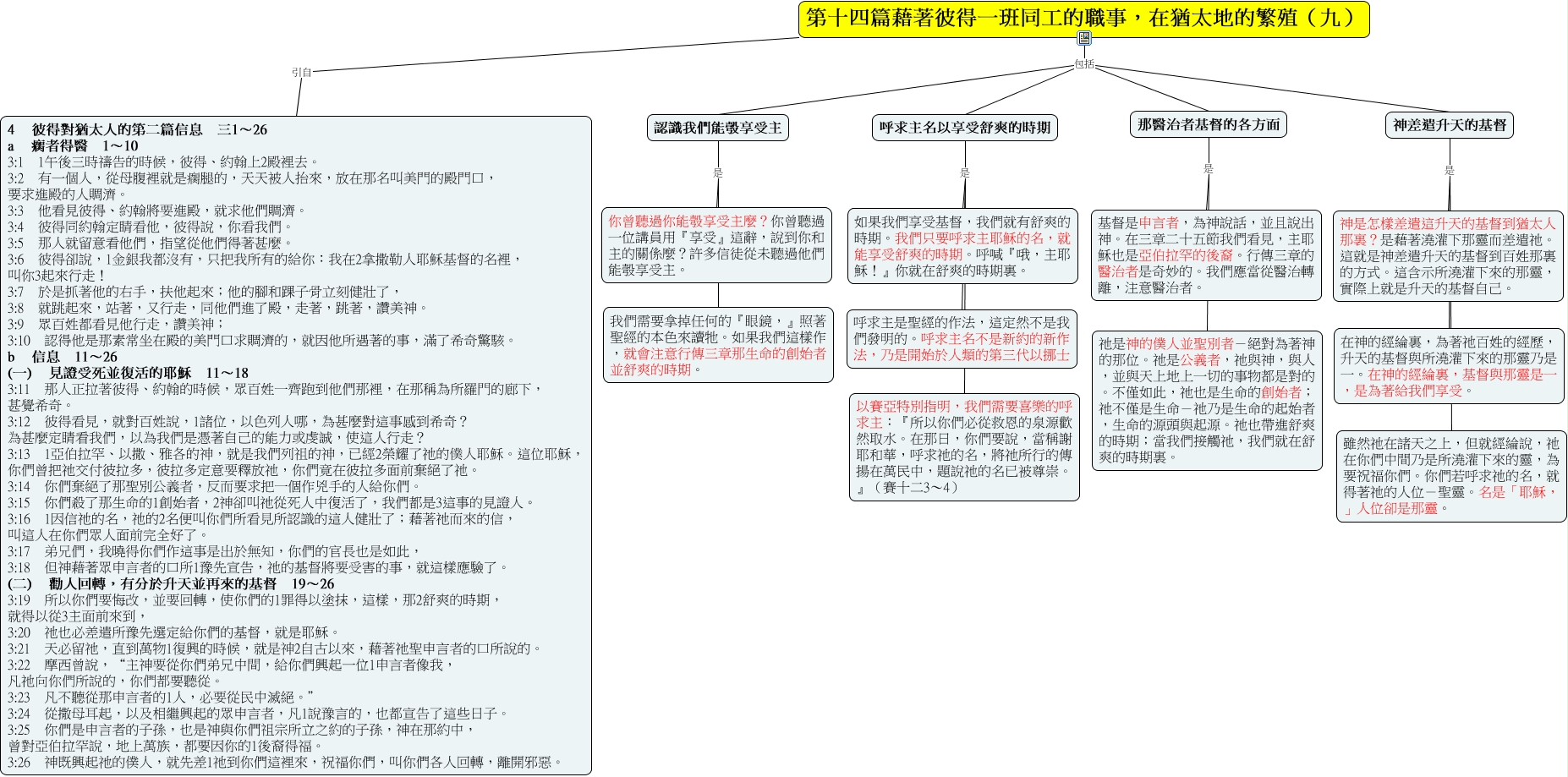Screen dimensions: 1568x777
Task: Select the node starting 你曾聽過你能彀享受主麼
Action: point(717,245)
